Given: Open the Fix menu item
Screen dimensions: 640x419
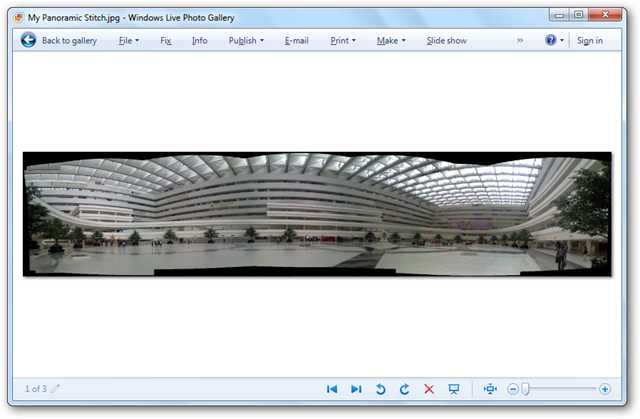Looking at the screenshot, I should [x=166, y=41].
